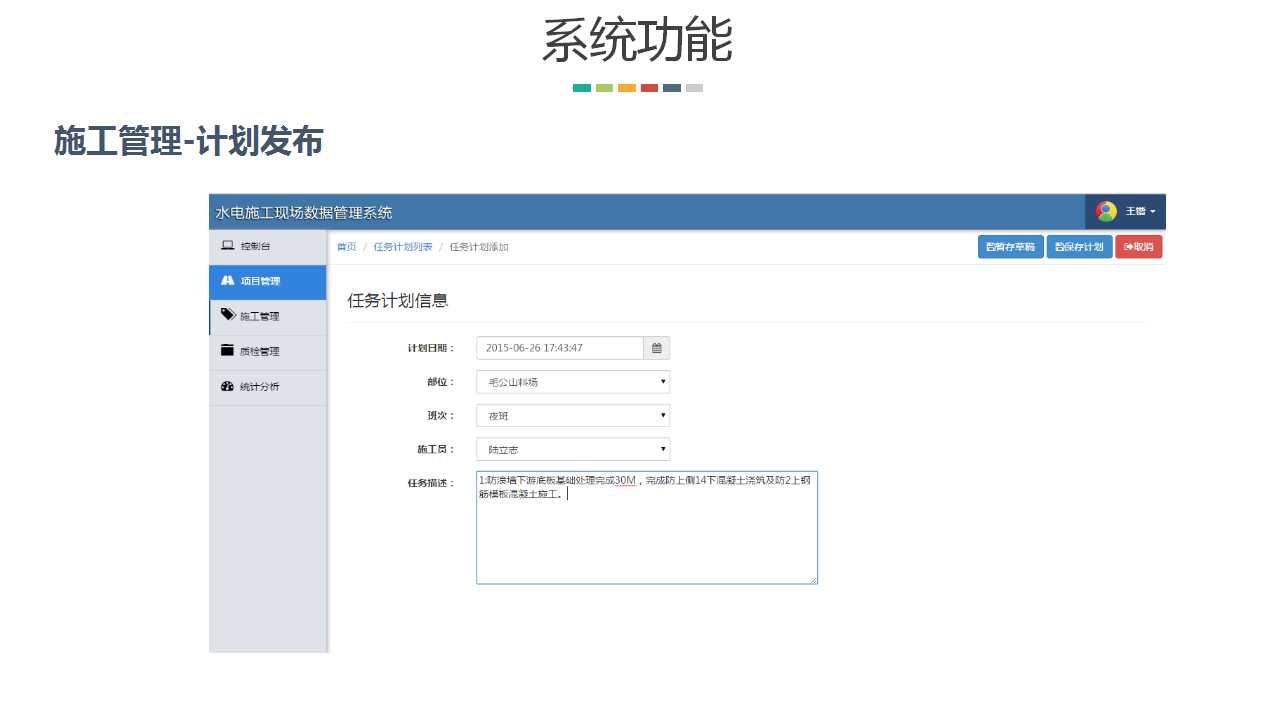1280x720 pixels.
Task: Open 控制台 in the sidebar
Action: point(268,247)
